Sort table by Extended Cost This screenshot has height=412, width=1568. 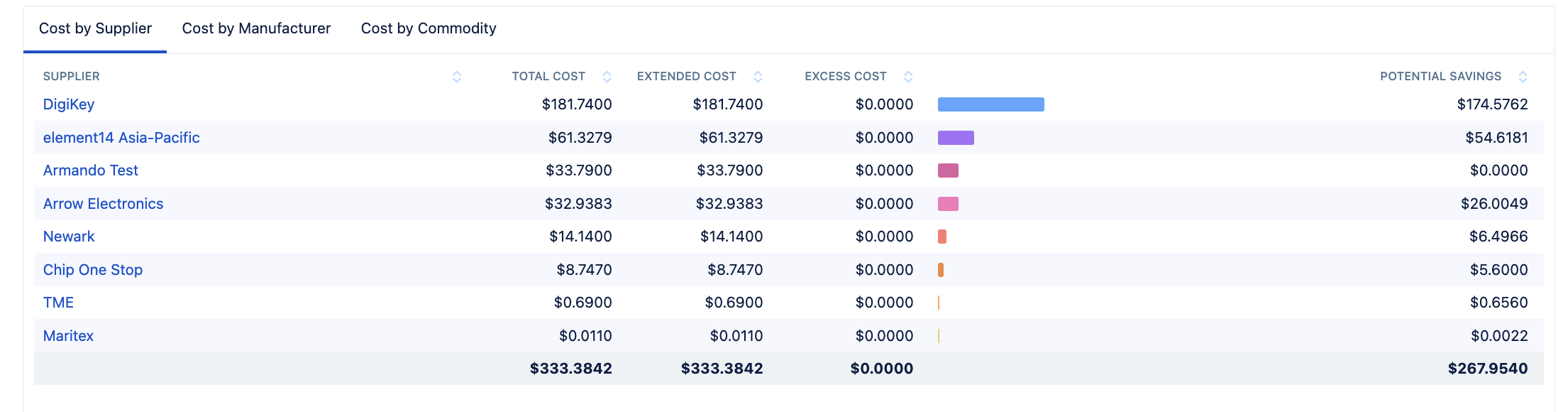click(x=758, y=77)
